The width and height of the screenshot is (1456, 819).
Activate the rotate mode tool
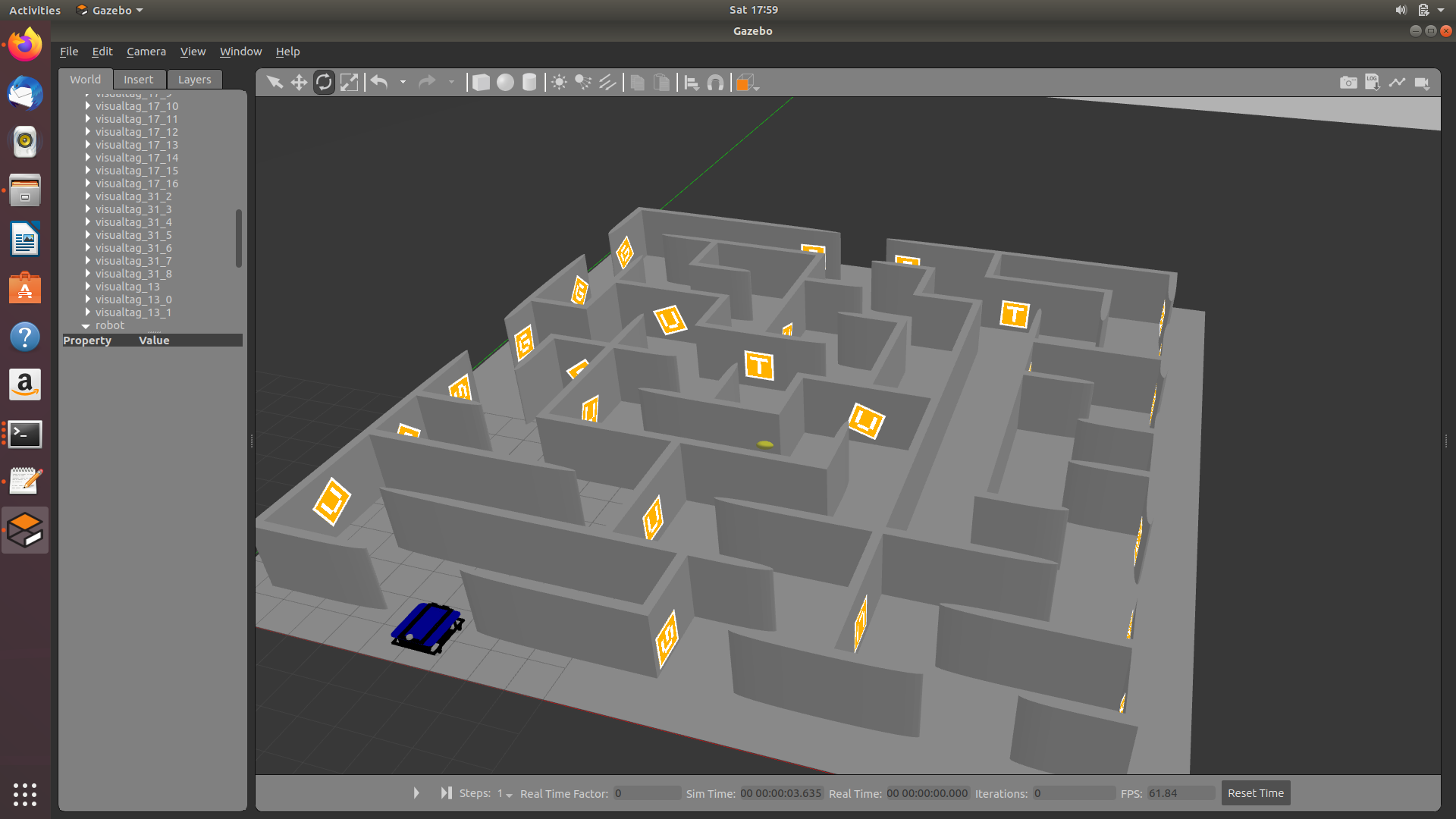pyautogui.click(x=324, y=82)
